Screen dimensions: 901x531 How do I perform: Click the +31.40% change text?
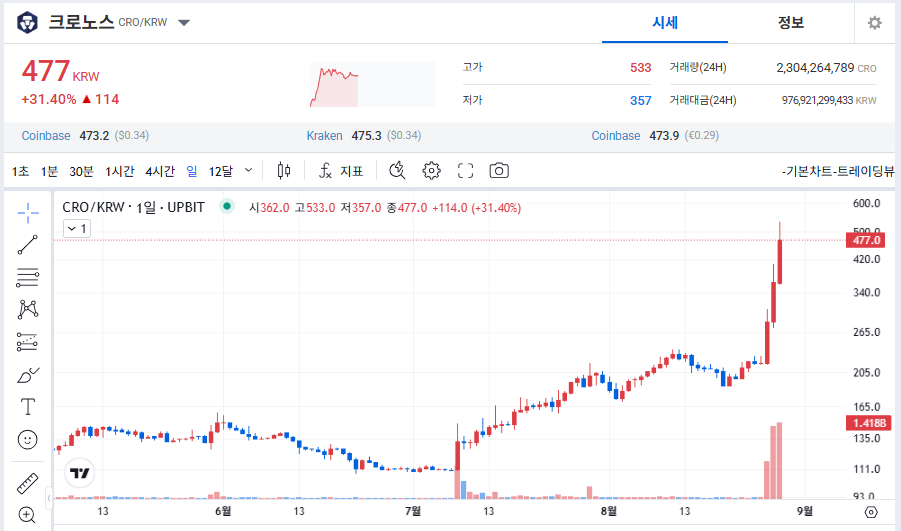pyautogui.click(x=49, y=99)
